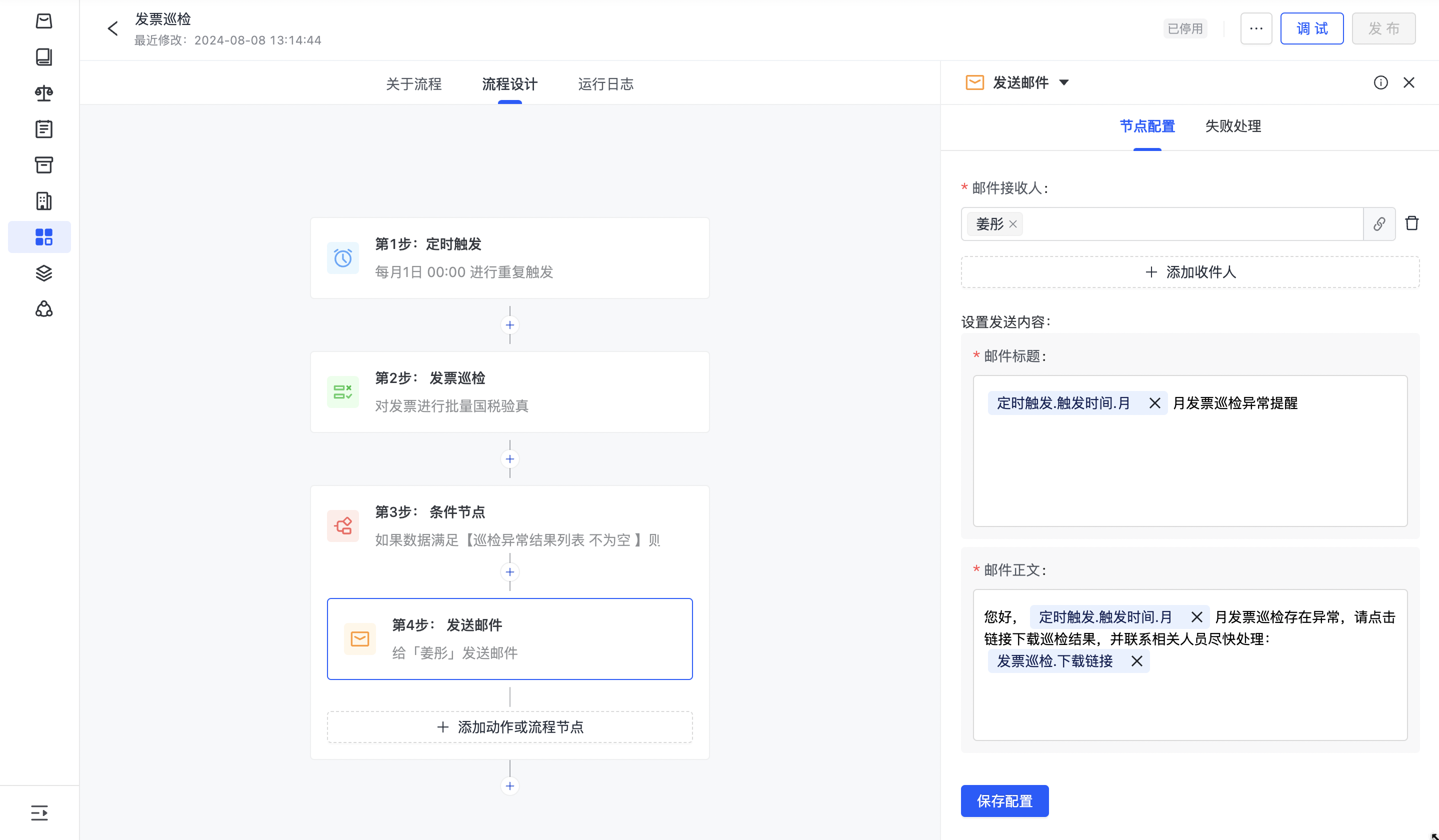Click the 最近修改 timestamp text

click(228, 40)
